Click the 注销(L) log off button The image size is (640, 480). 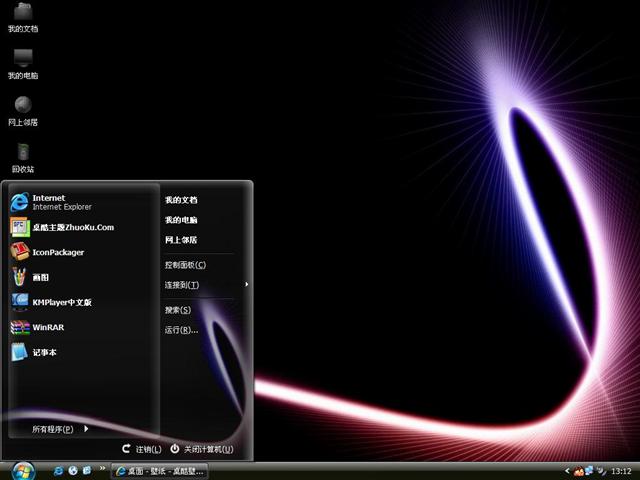pos(141,450)
